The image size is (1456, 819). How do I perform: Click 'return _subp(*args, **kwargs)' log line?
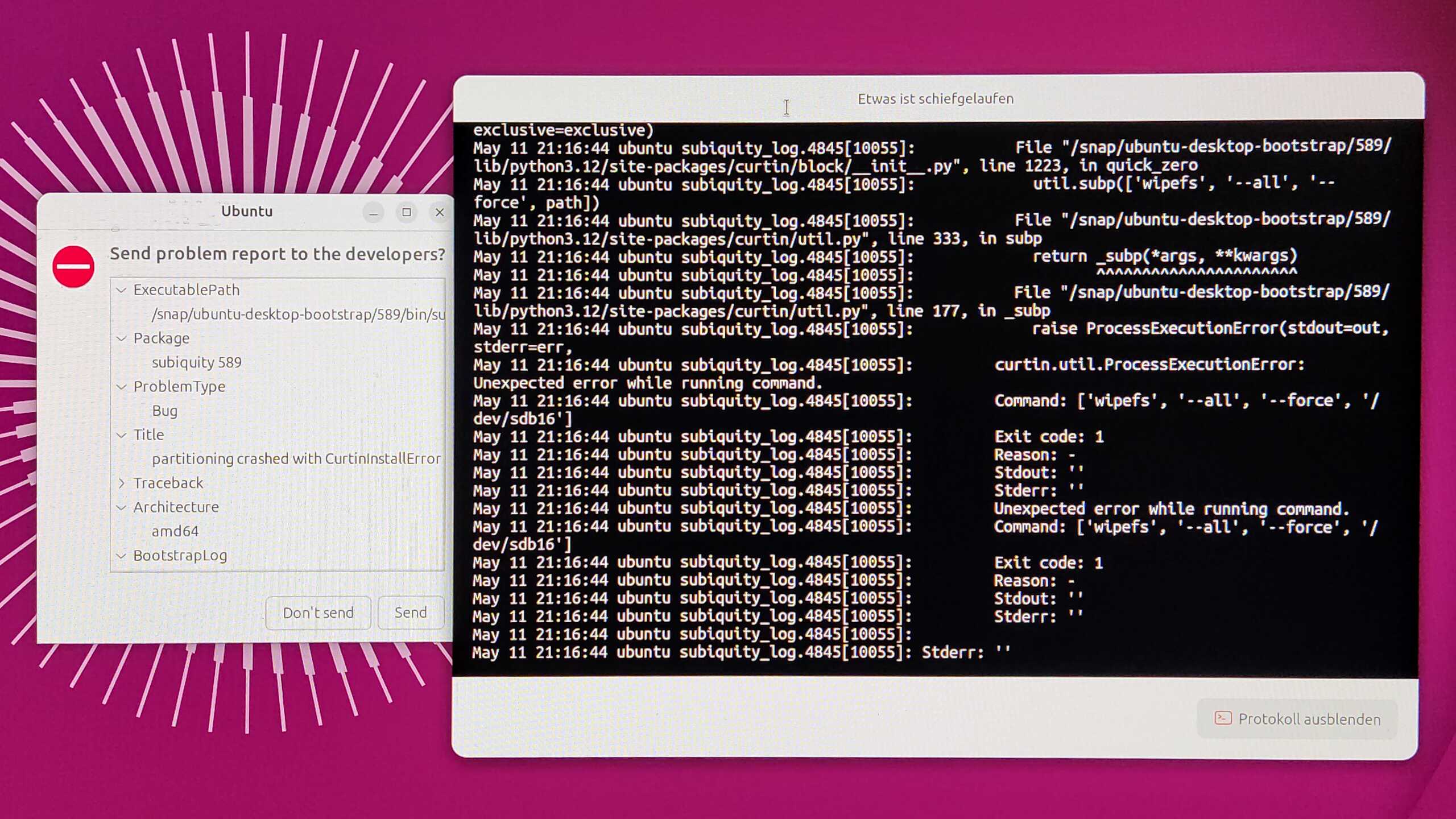point(1165,256)
